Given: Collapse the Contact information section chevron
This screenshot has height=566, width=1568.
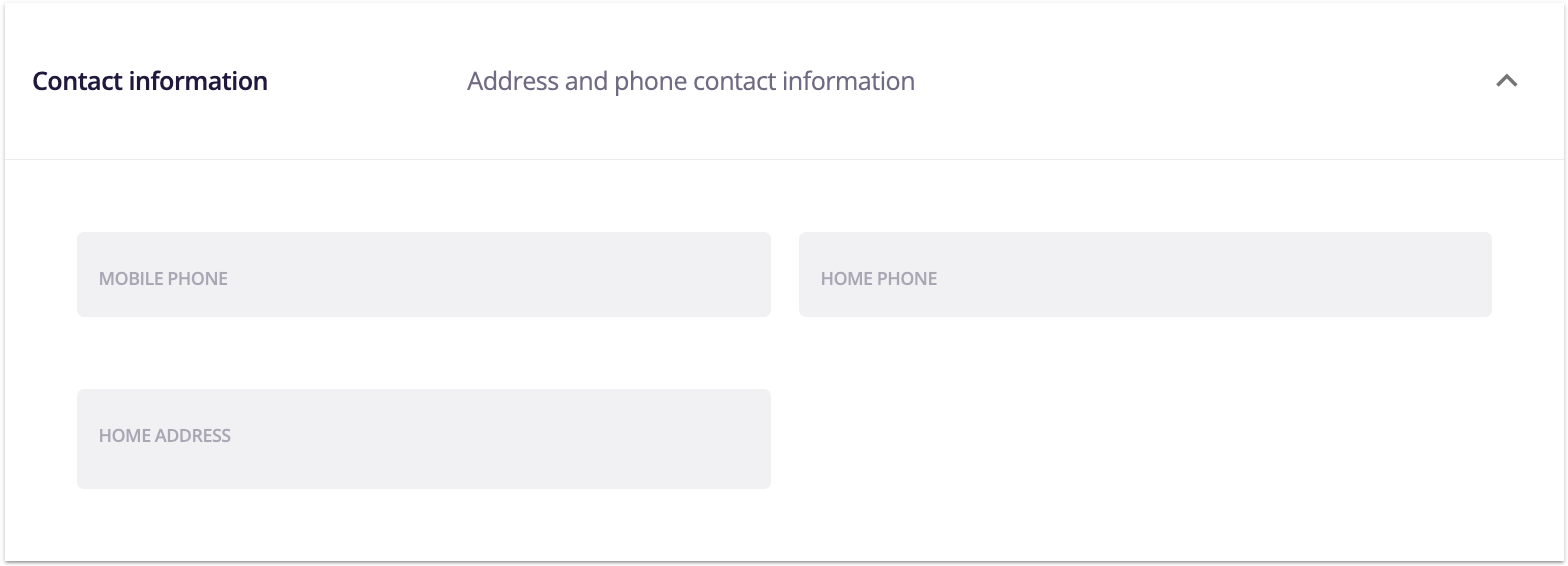Looking at the screenshot, I should [1506, 81].
